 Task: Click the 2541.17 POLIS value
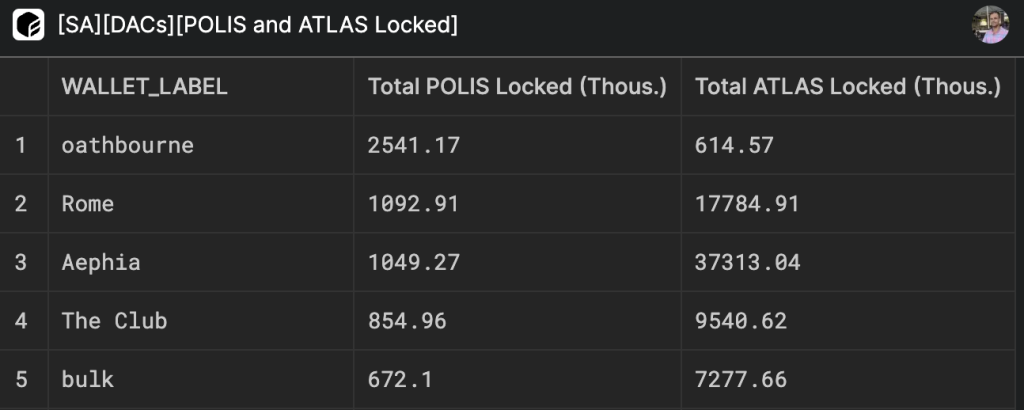pyautogui.click(x=414, y=146)
